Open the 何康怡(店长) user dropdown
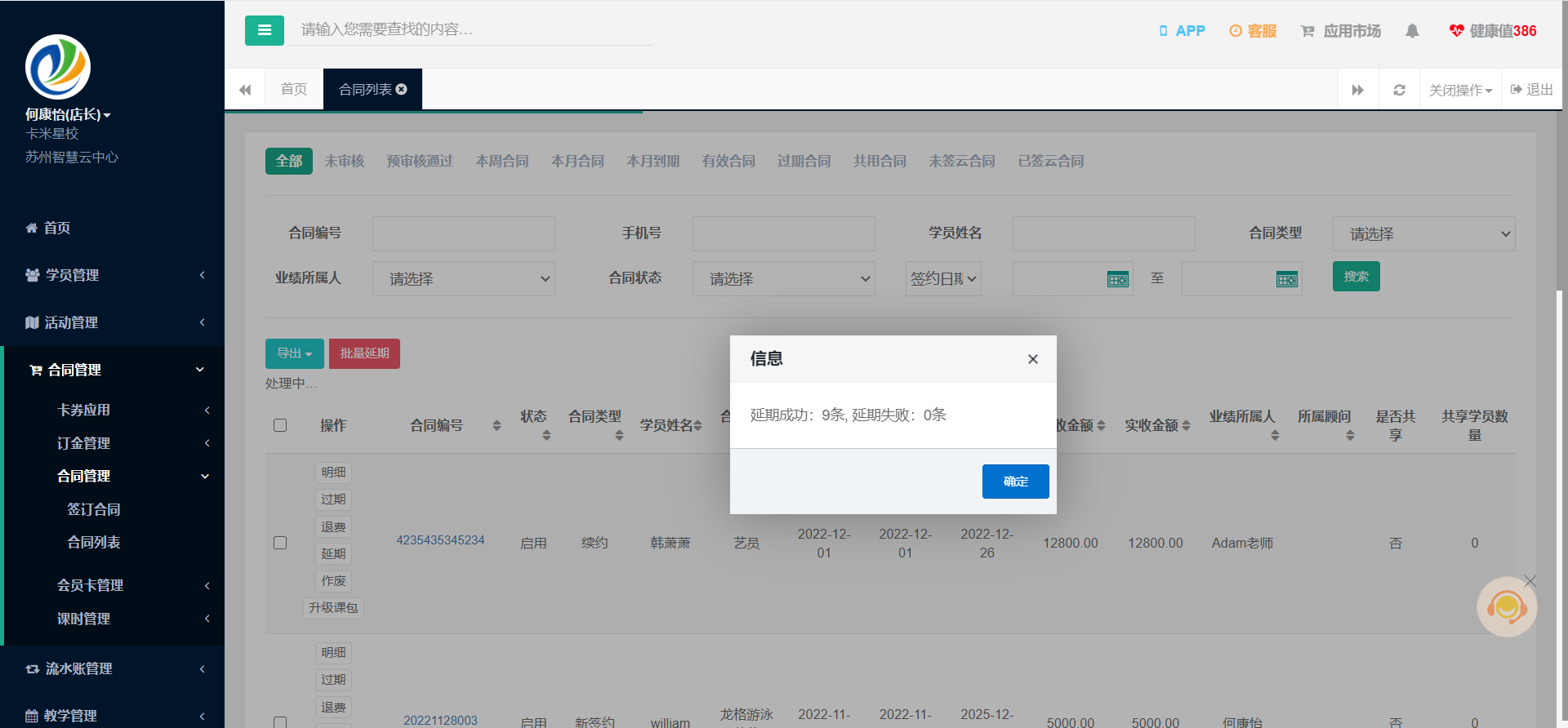 (68, 114)
